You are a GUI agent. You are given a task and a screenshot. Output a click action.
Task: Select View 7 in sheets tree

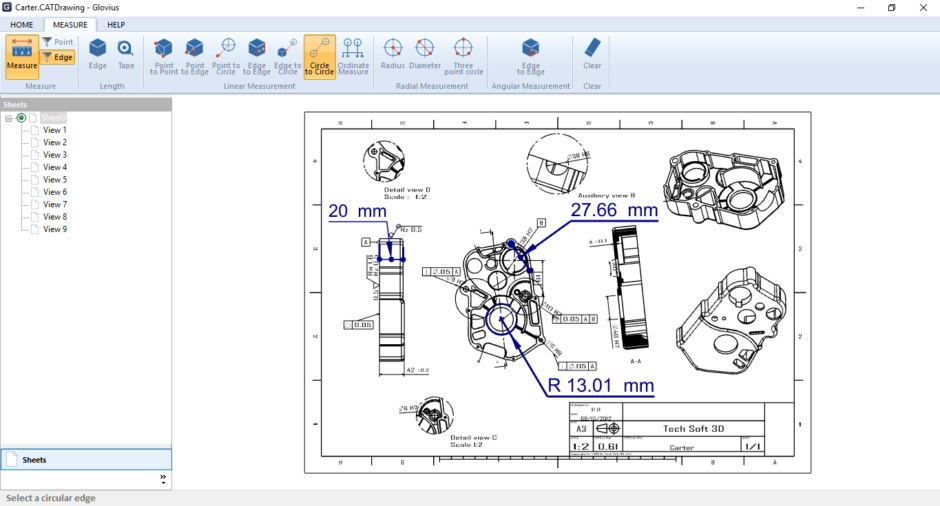point(55,204)
